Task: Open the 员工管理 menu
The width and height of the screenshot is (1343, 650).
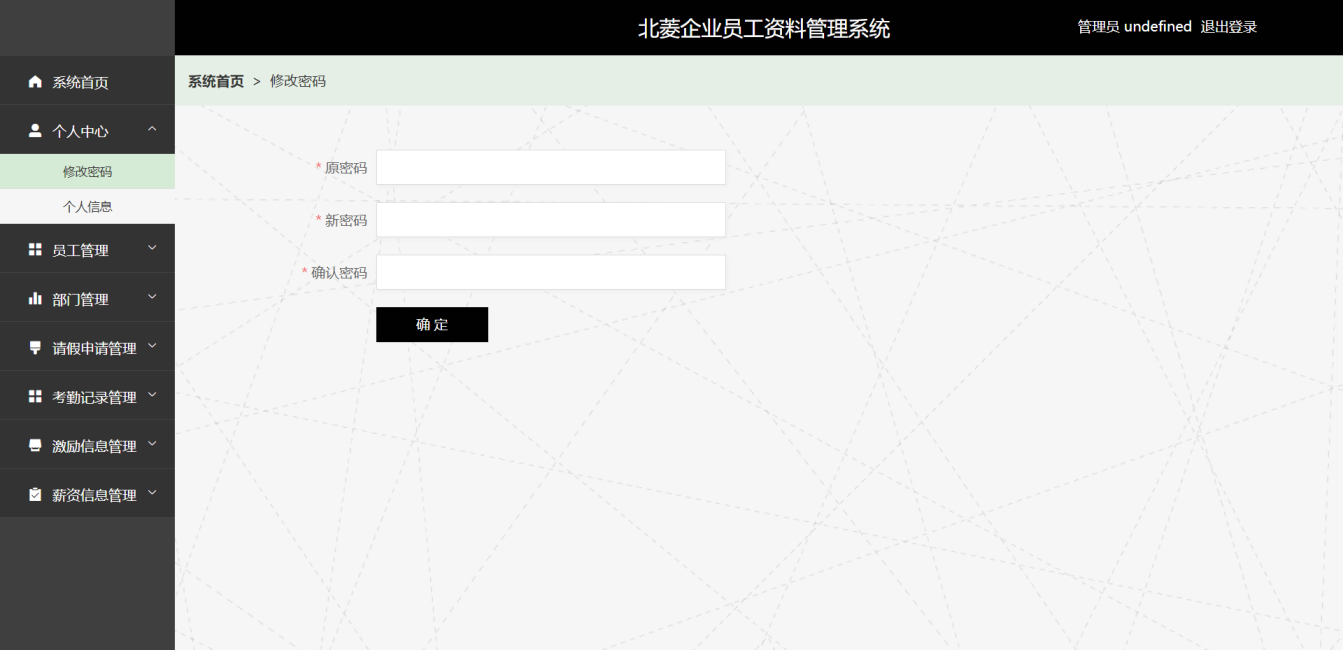Action: click(x=87, y=250)
